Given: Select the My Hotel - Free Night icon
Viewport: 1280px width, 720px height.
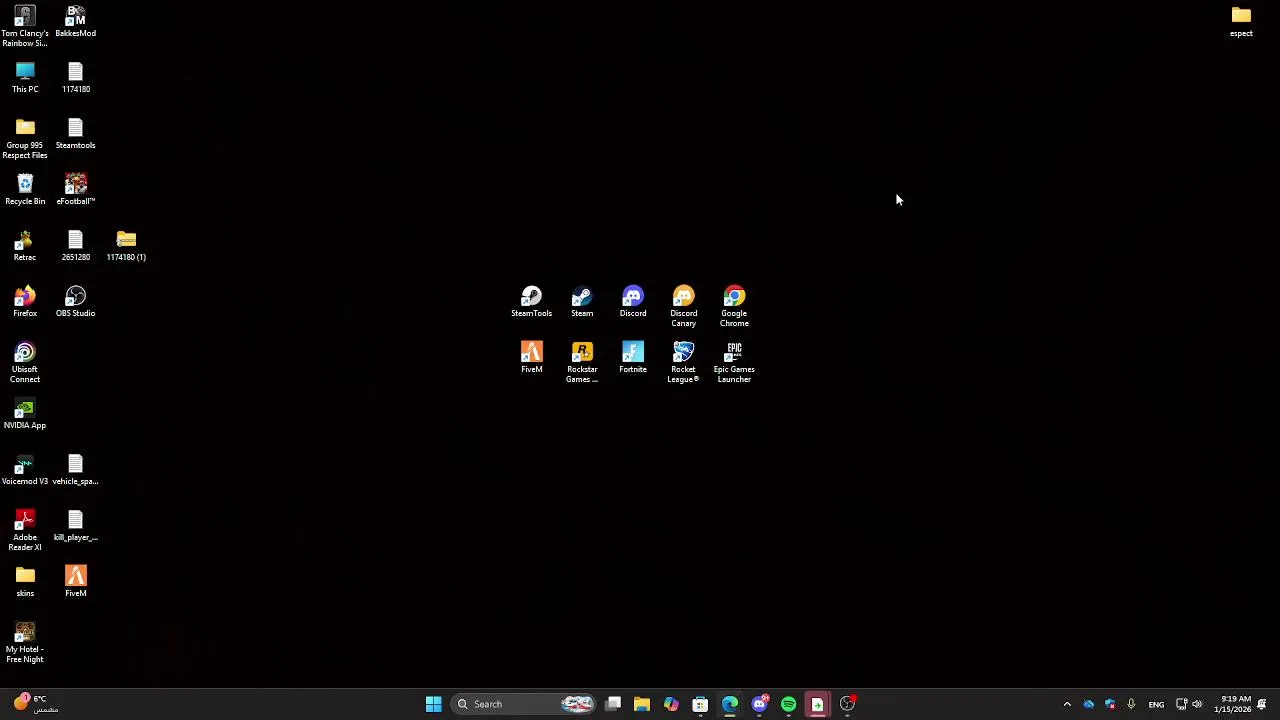Looking at the screenshot, I should pyautogui.click(x=25, y=642).
